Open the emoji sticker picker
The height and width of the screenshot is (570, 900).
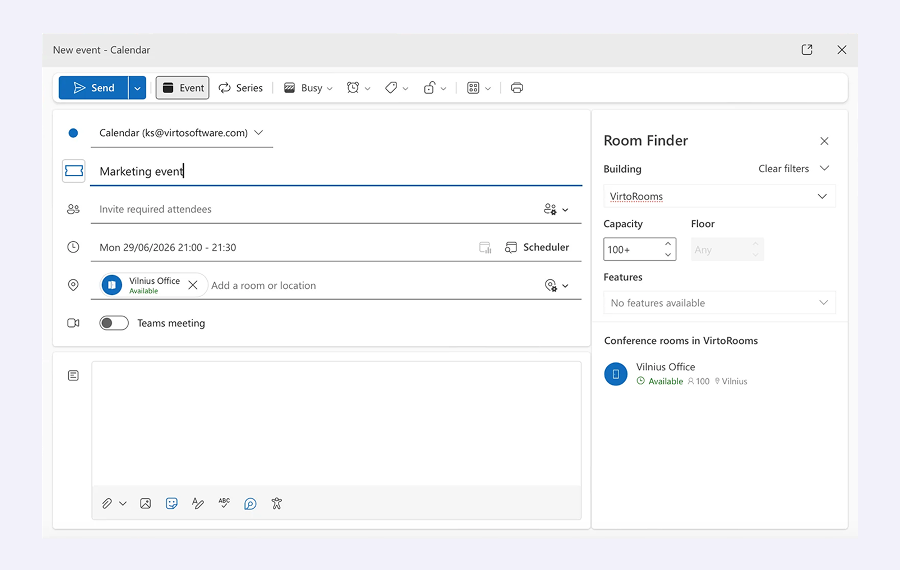172,503
